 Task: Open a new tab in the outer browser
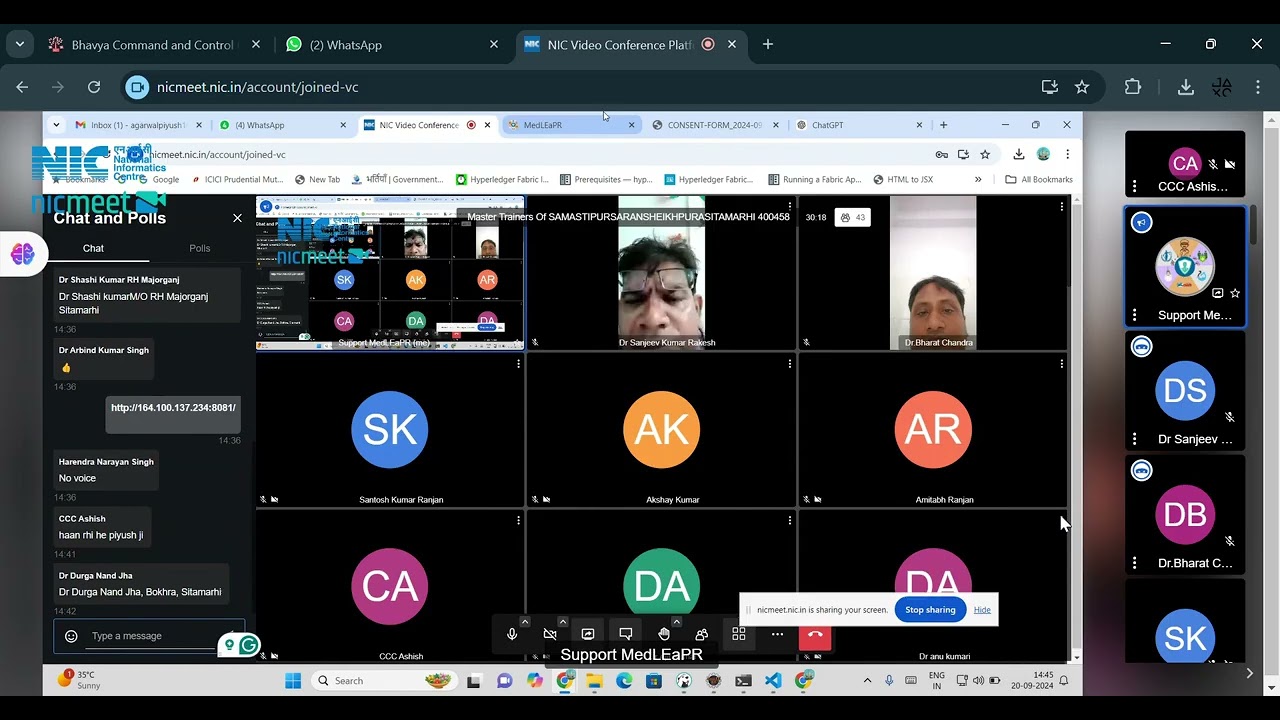tap(768, 44)
